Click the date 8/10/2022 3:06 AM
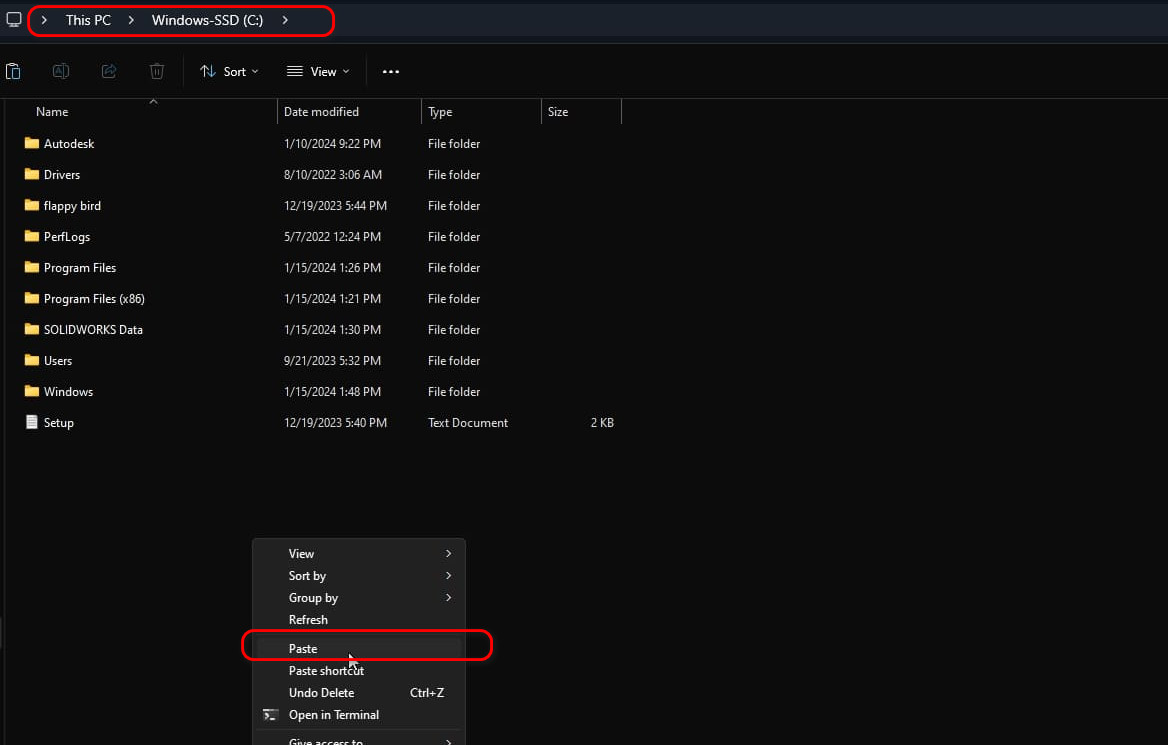 click(x=333, y=174)
